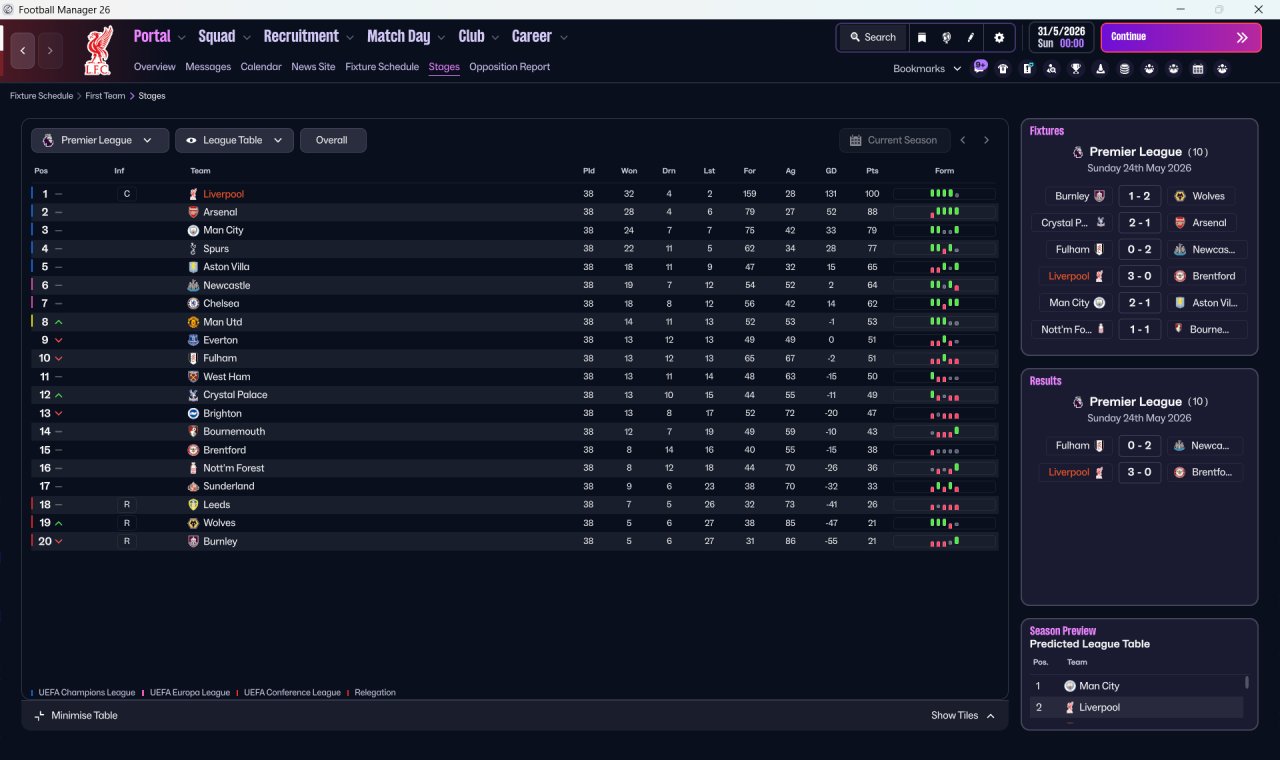Open the bookmark icon beside Search

point(922,38)
